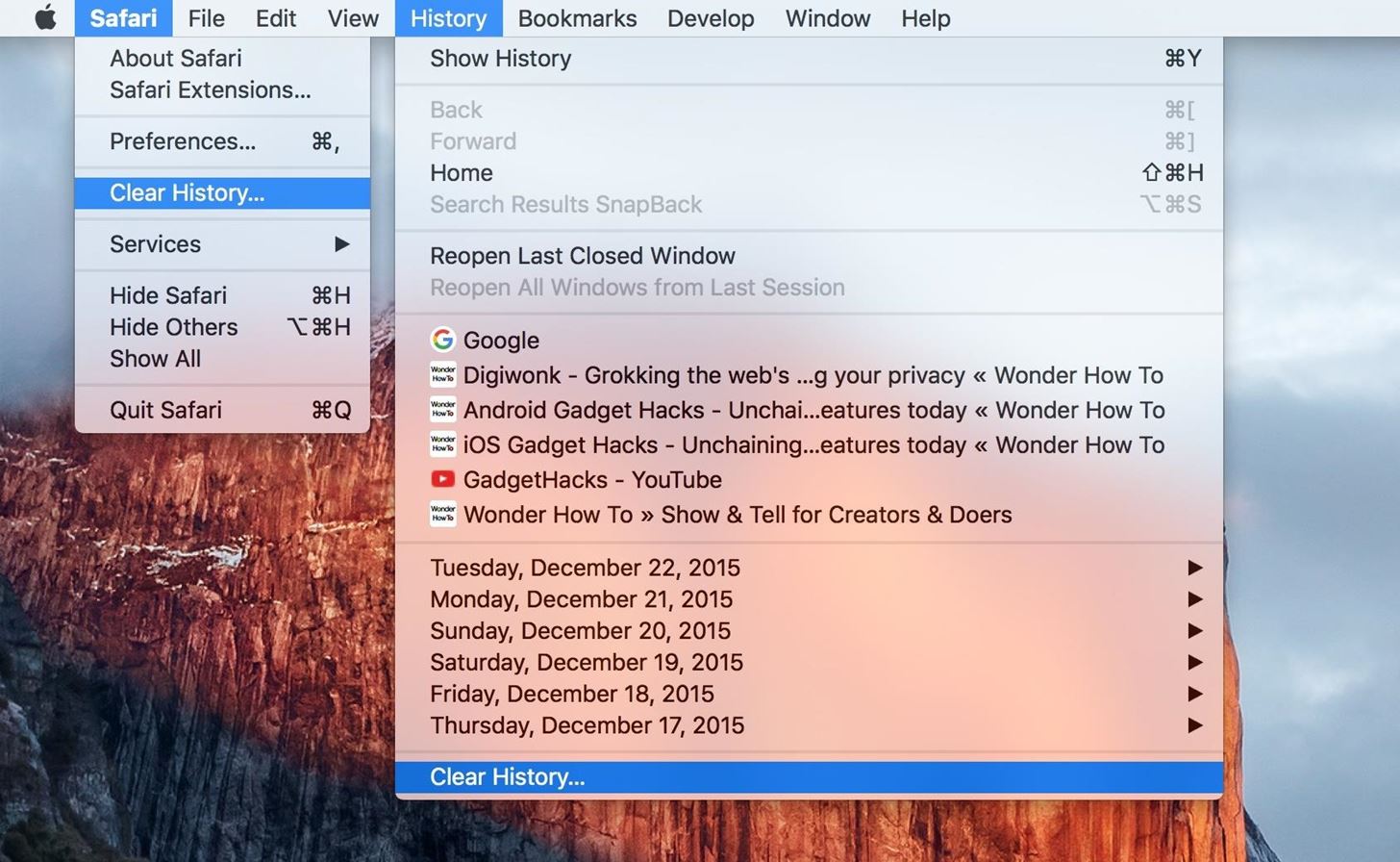Expand Monday, December 21, 2015 submenu arrow

1195,599
